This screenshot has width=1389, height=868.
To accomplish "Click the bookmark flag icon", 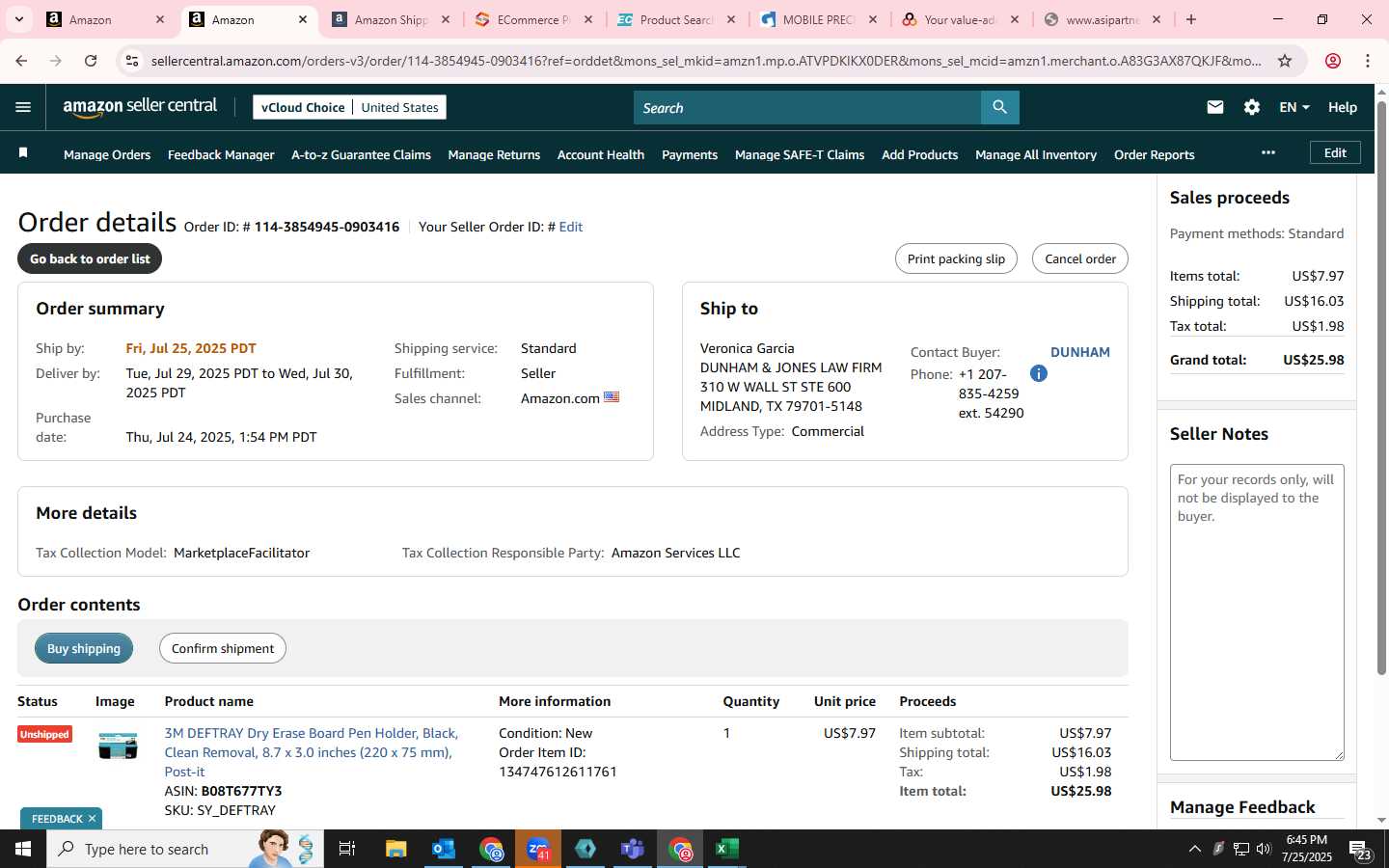I will (x=23, y=153).
